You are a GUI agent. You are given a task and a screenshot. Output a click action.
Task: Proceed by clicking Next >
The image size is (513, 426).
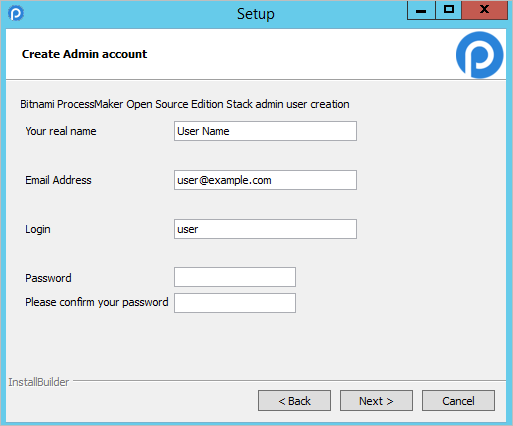tap(376, 401)
